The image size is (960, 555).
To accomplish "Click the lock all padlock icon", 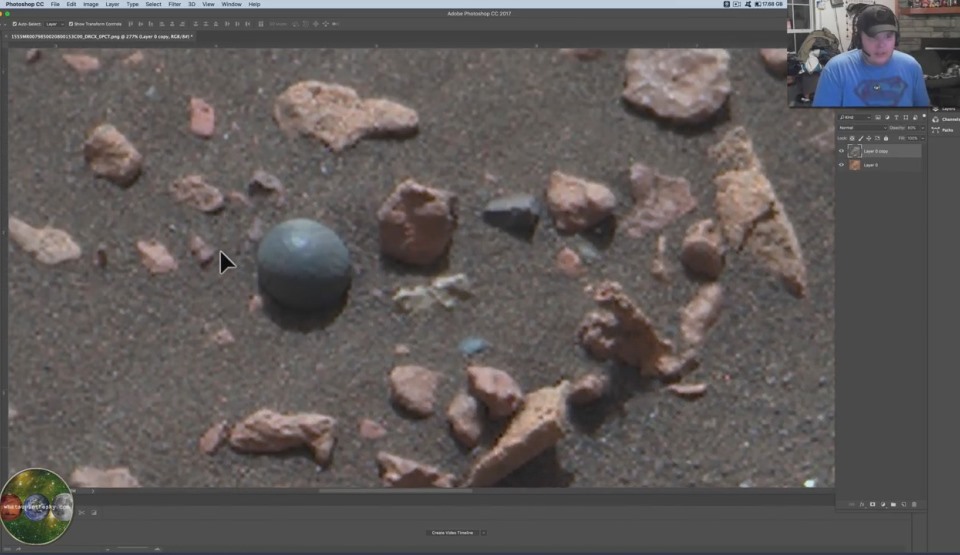I will [x=886, y=139].
